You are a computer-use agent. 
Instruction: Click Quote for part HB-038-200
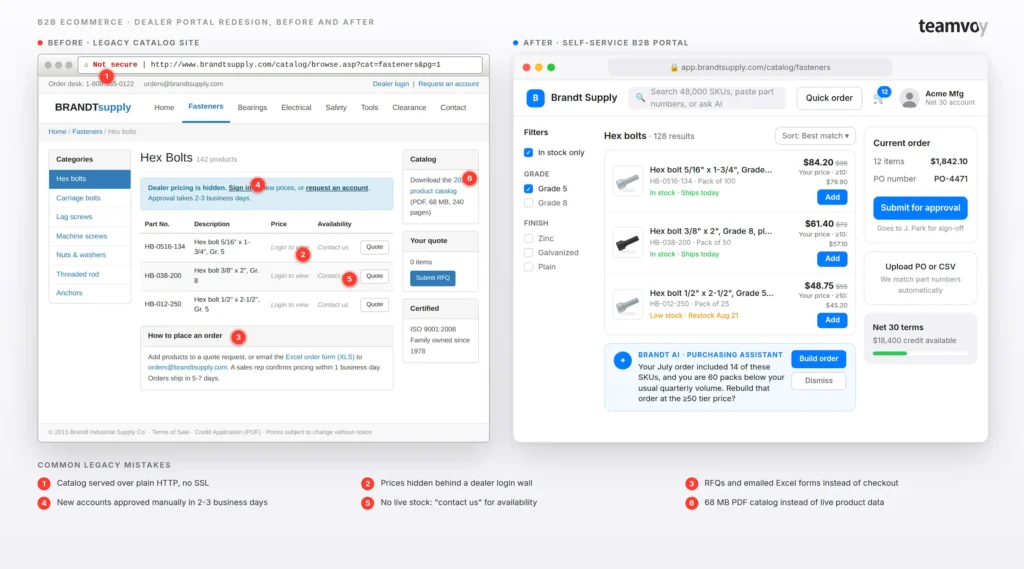[x=374, y=276]
